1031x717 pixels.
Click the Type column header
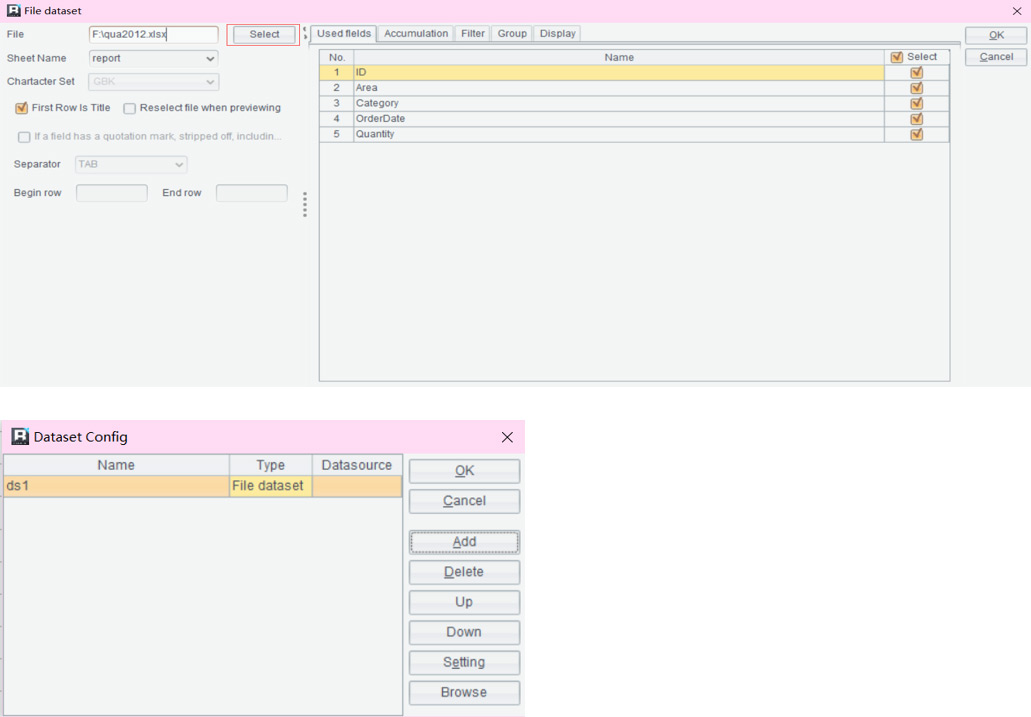coord(270,465)
